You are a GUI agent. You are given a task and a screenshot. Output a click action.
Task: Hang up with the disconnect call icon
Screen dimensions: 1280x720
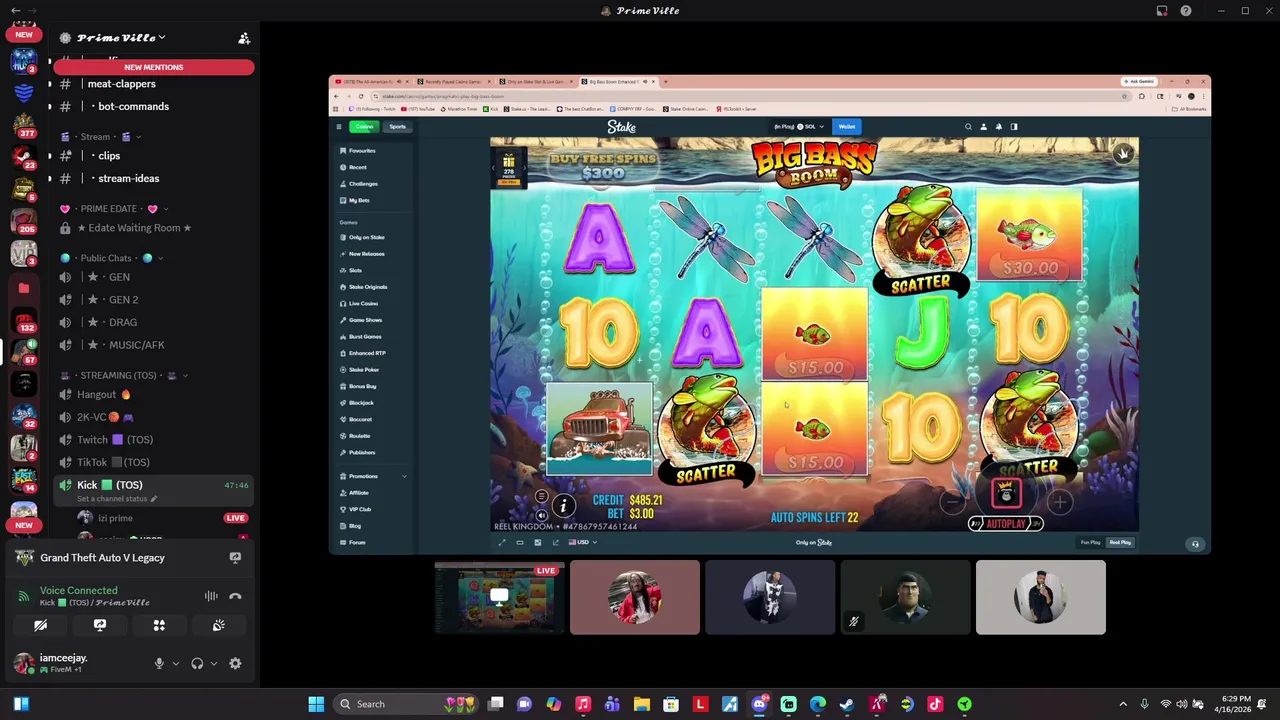(x=235, y=596)
